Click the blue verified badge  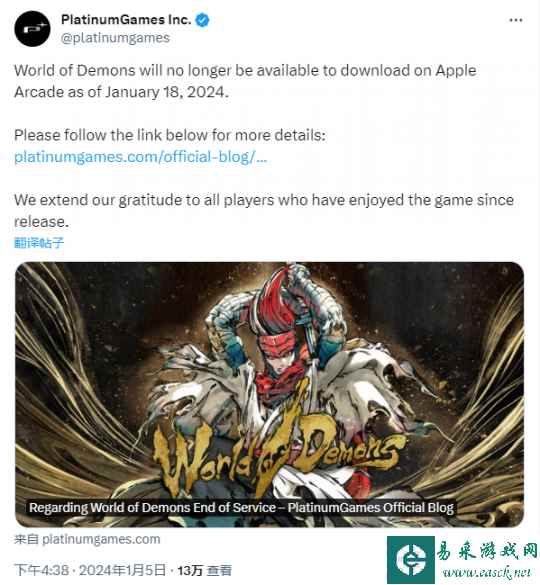point(202,20)
